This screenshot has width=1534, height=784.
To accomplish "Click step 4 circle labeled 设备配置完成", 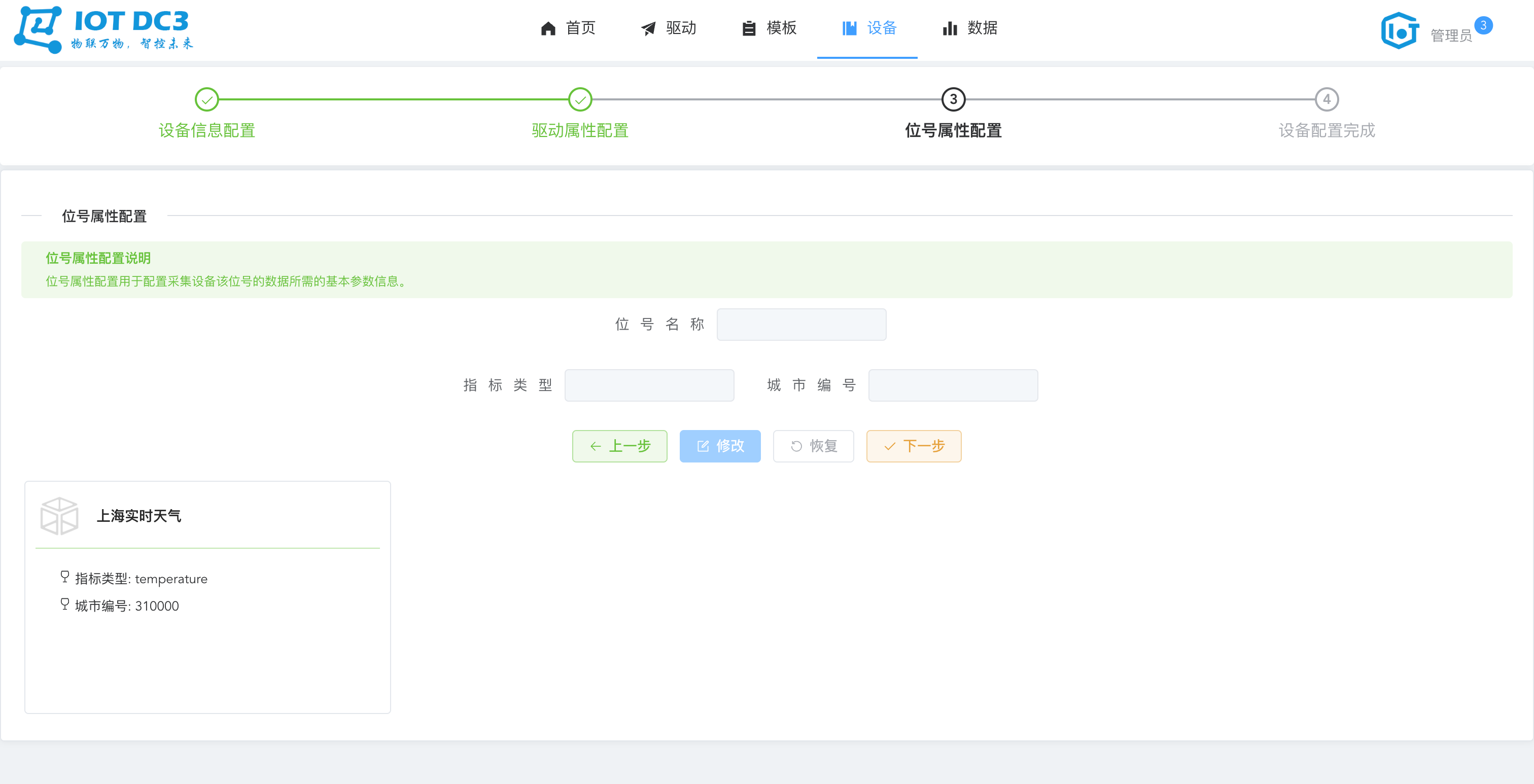I will [x=1326, y=100].
